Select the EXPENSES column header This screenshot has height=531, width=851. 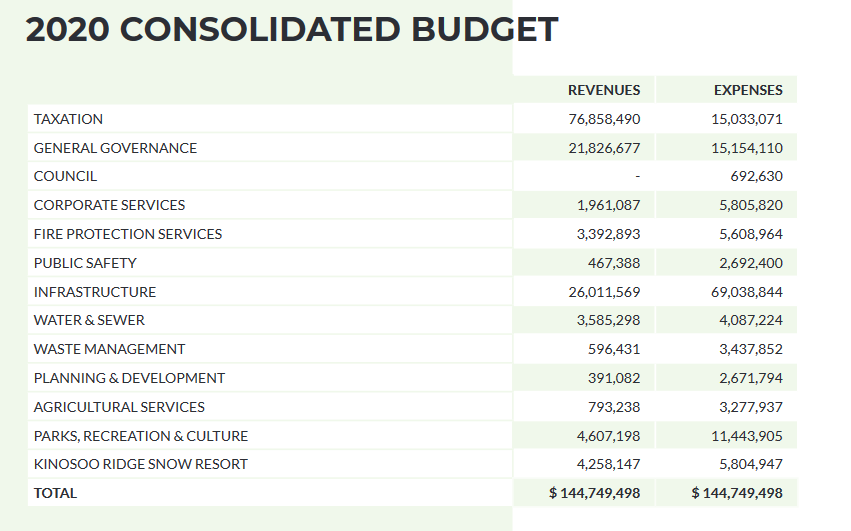[747, 90]
